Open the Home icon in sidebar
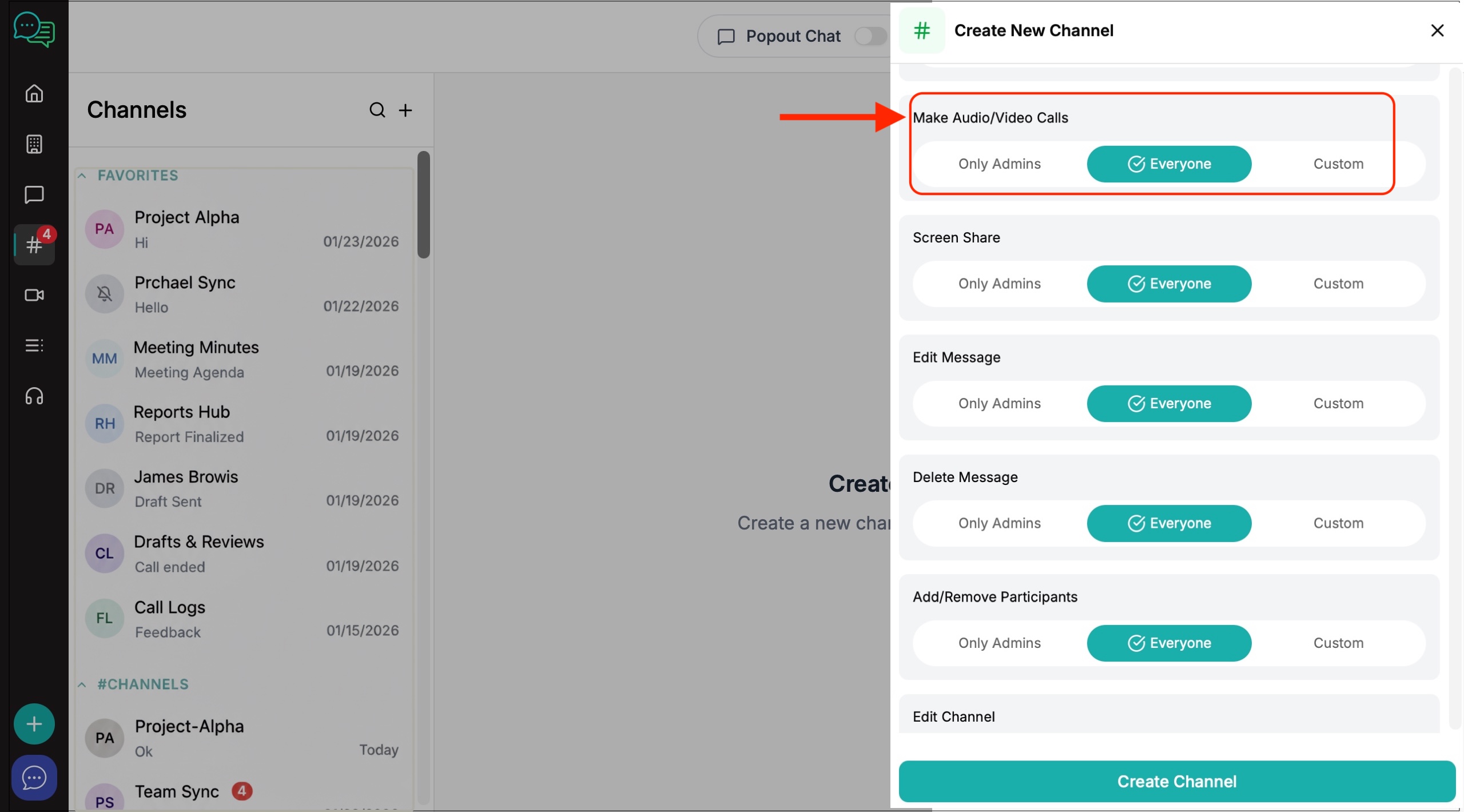Image resolution: width=1464 pixels, height=812 pixels. 34,93
